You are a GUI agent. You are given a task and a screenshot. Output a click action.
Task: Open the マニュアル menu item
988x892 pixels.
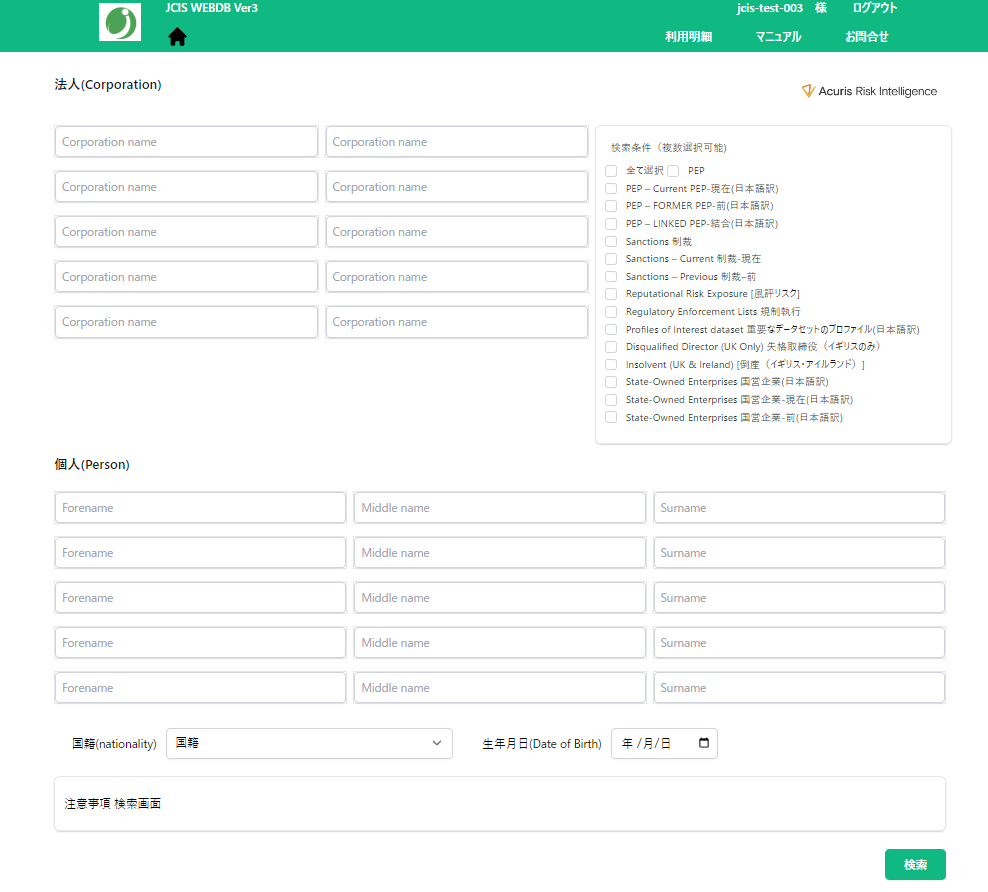click(778, 37)
